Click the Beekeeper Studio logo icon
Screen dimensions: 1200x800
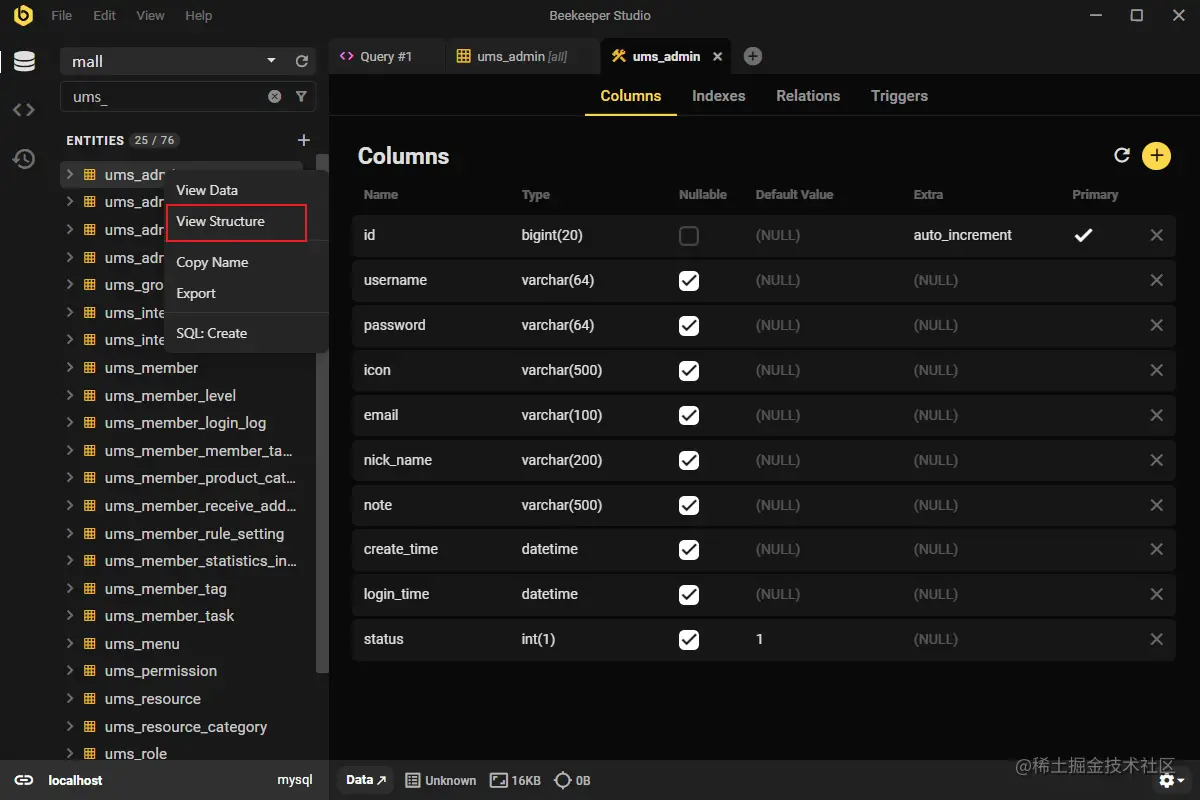click(23, 16)
